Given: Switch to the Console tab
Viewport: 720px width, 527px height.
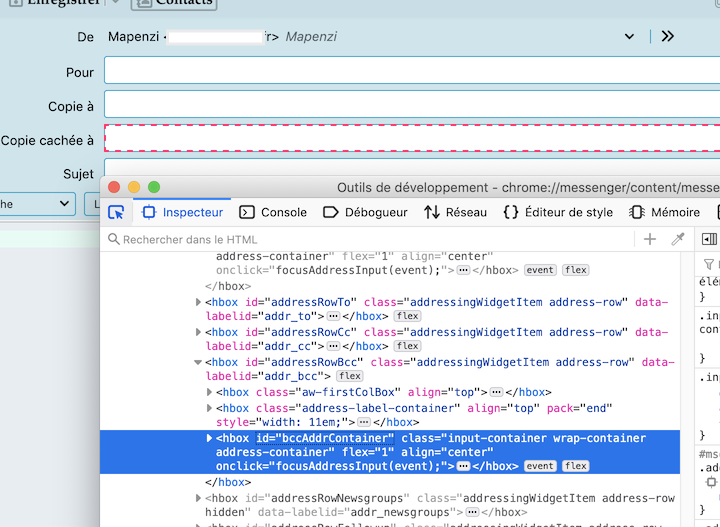Looking at the screenshot, I should click(x=273, y=212).
